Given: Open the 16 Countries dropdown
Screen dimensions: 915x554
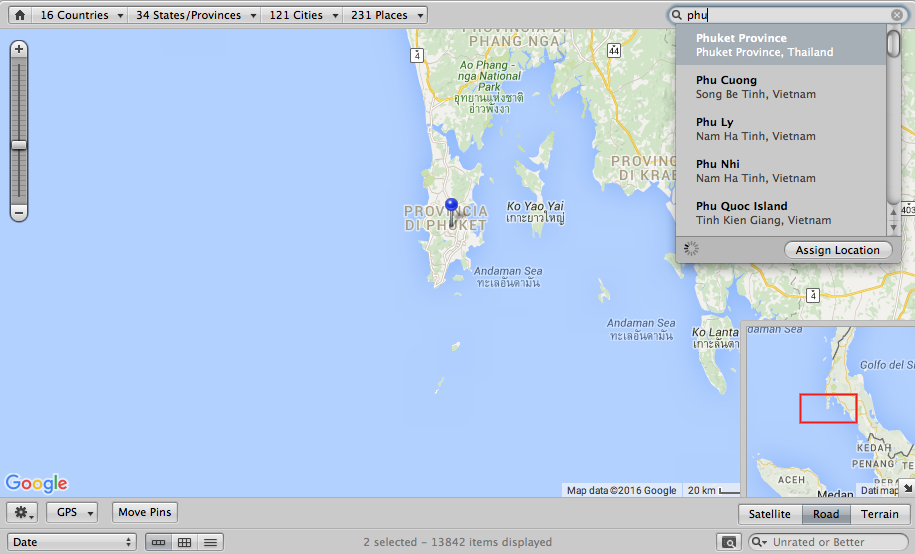Looking at the screenshot, I should coord(80,15).
